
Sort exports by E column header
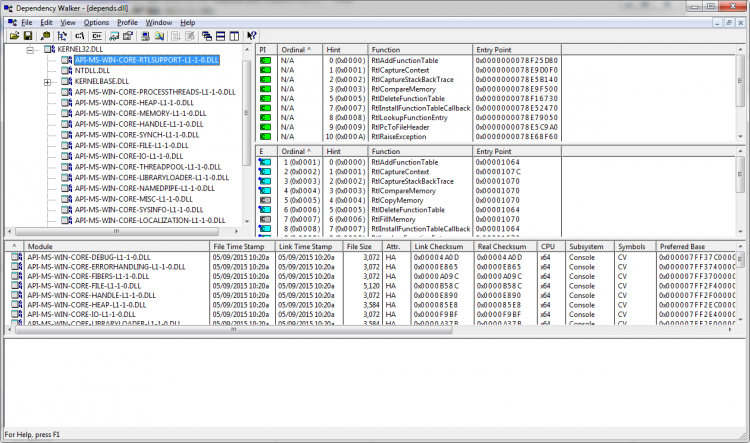[267, 151]
